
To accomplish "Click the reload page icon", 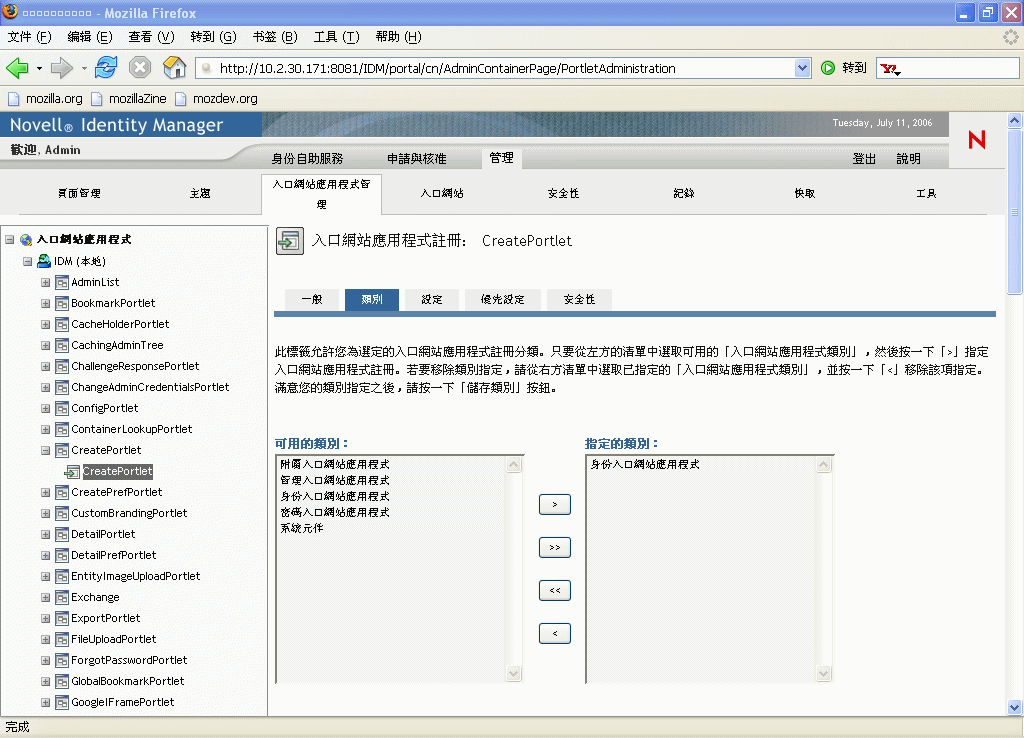I will point(106,67).
